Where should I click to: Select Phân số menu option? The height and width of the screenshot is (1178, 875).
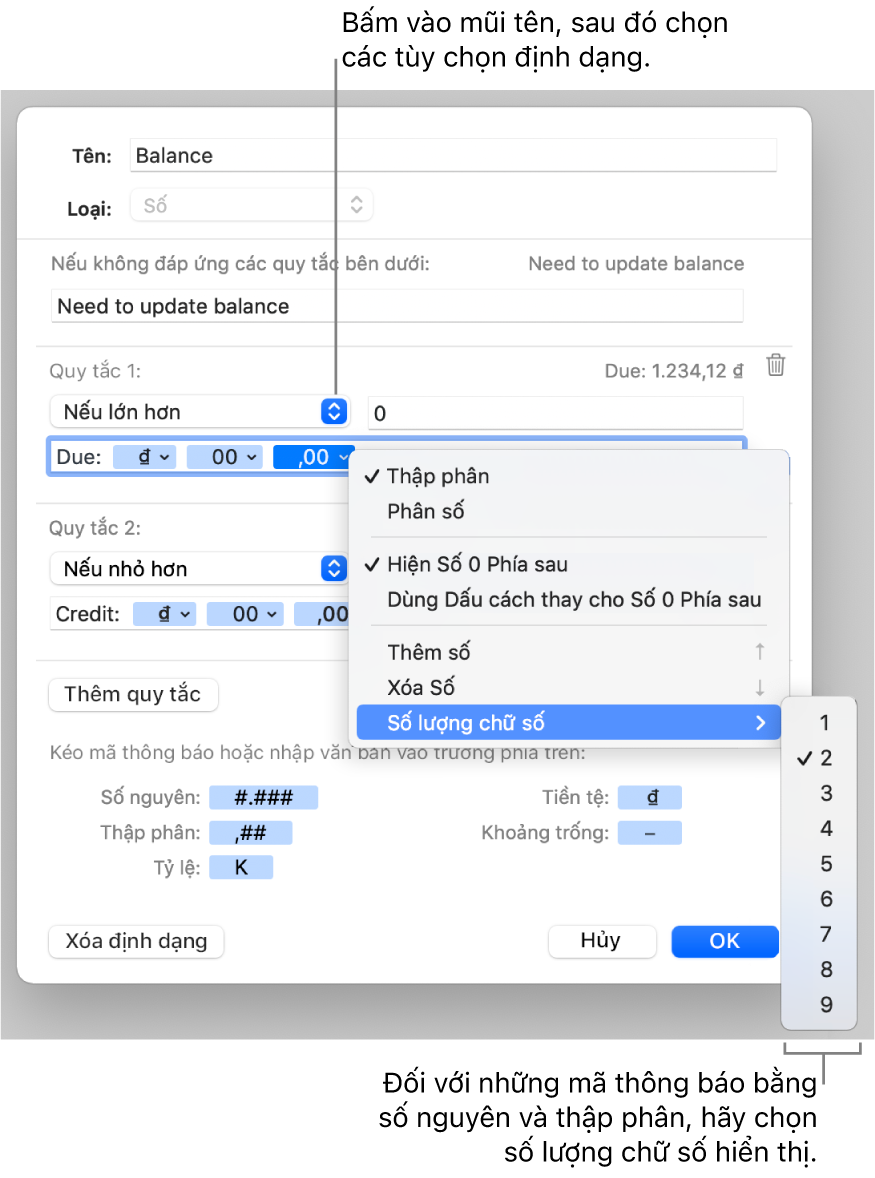(x=426, y=512)
